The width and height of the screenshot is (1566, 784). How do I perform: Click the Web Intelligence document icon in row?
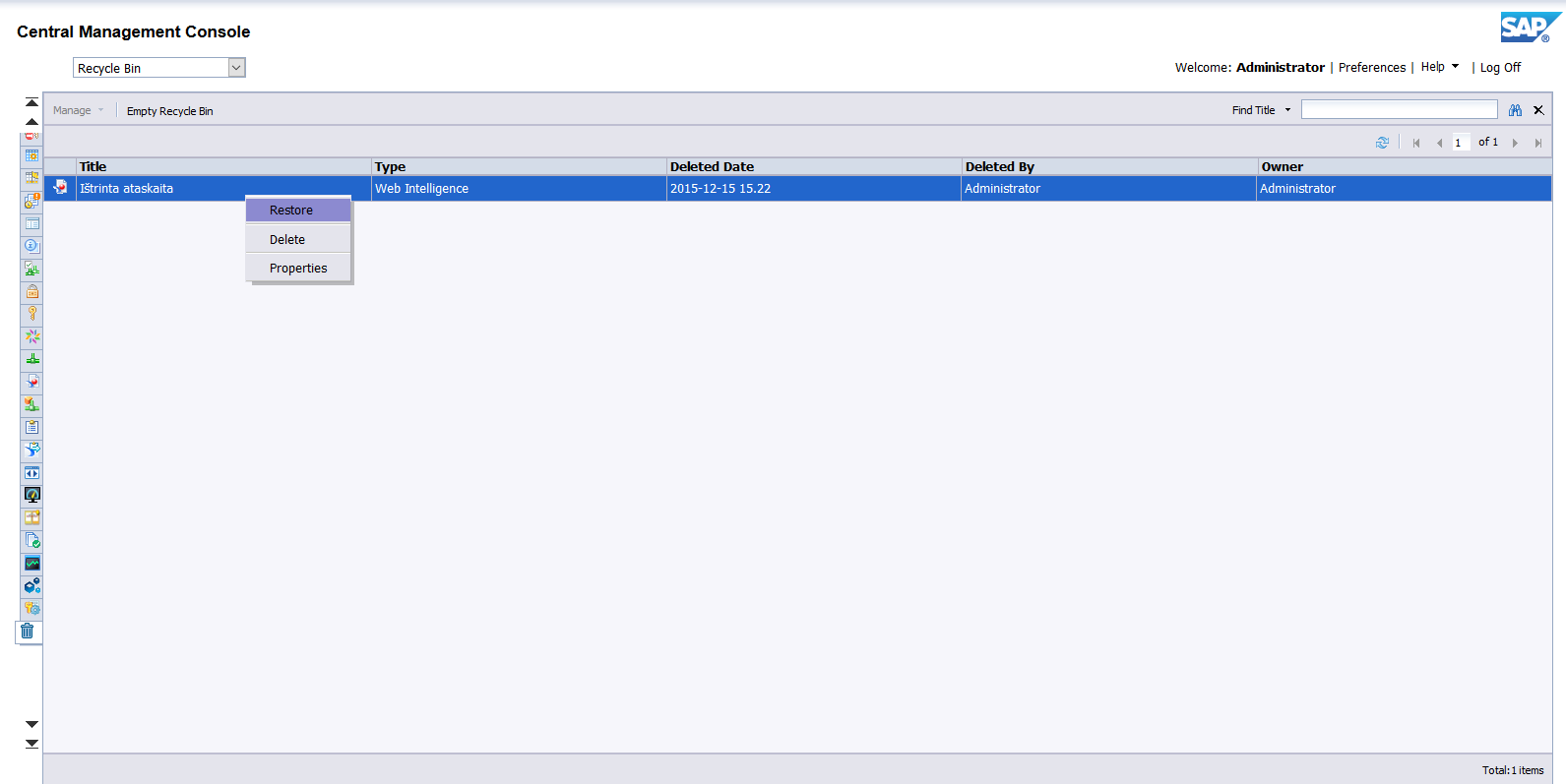point(60,187)
